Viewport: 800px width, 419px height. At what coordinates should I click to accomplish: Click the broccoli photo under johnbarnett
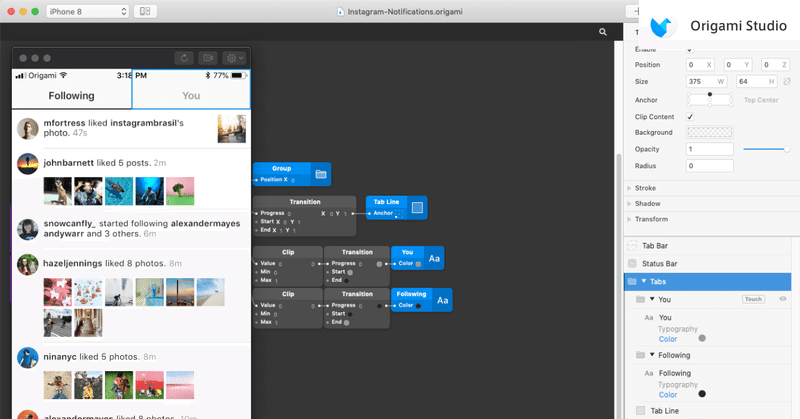(180, 191)
